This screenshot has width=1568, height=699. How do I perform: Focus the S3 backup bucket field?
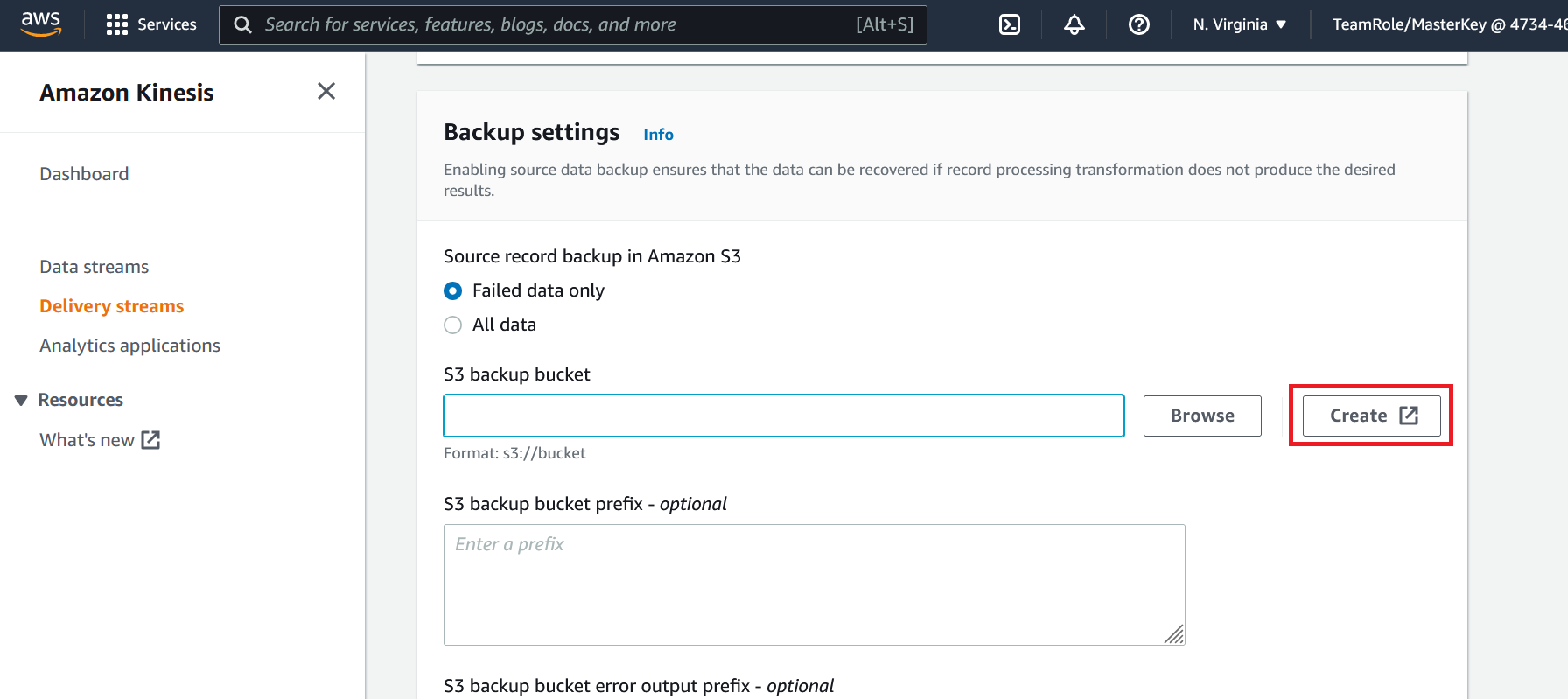[784, 416]
